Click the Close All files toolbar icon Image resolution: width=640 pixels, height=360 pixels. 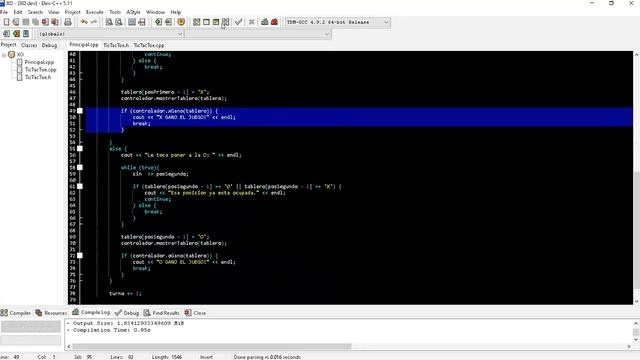click(x=55, y=22)
